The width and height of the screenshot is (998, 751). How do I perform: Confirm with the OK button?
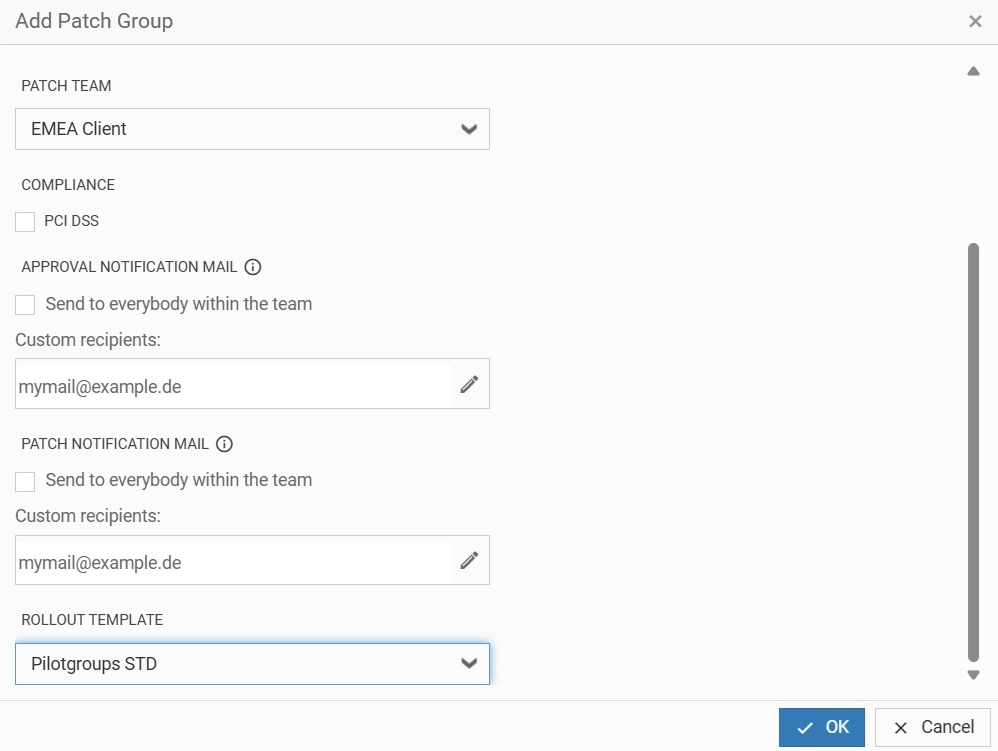coord(822,727)
